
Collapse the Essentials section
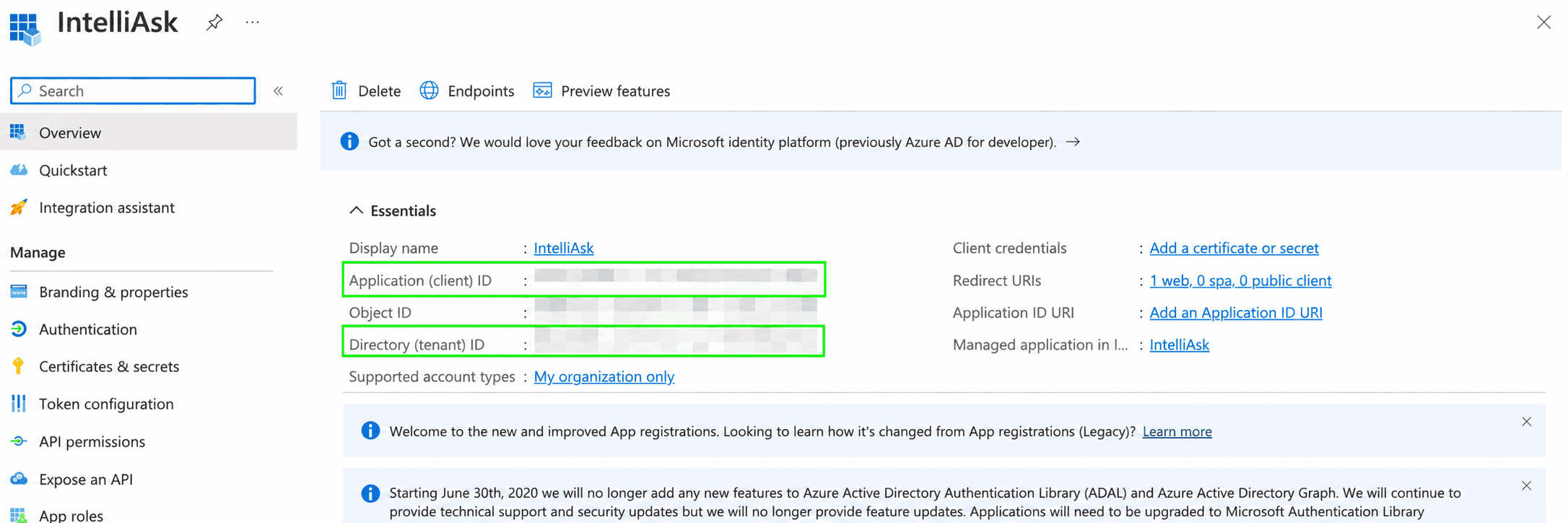(393, 210)
